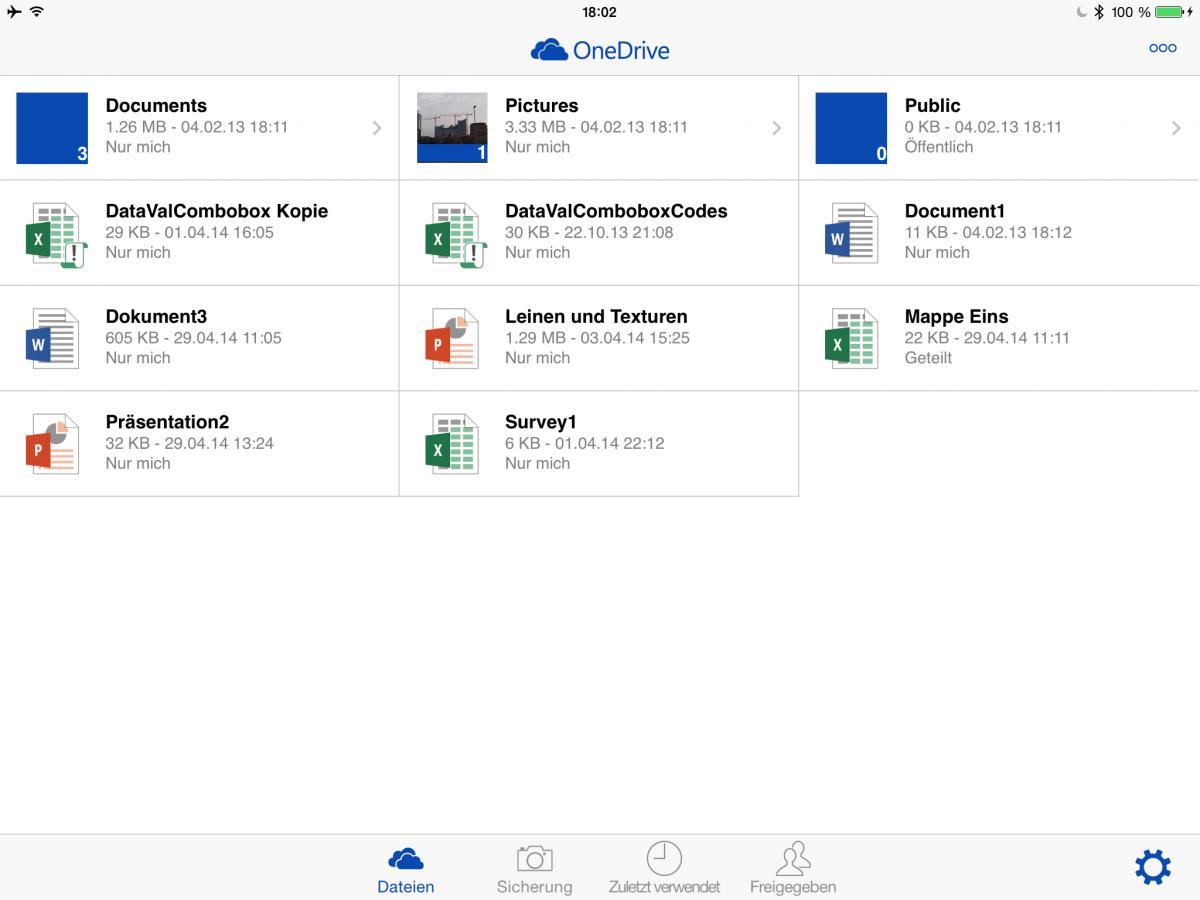This screenshot has width=1200, height=900.
Task: Select the 'Public' folder name
Action: pos(932,105)
